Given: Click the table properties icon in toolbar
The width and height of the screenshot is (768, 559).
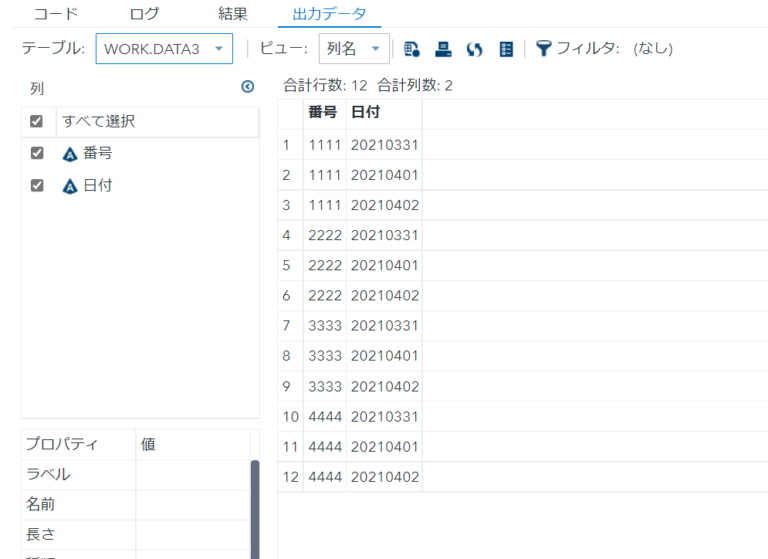Looking at the screenshot, I should coord(412,48).
